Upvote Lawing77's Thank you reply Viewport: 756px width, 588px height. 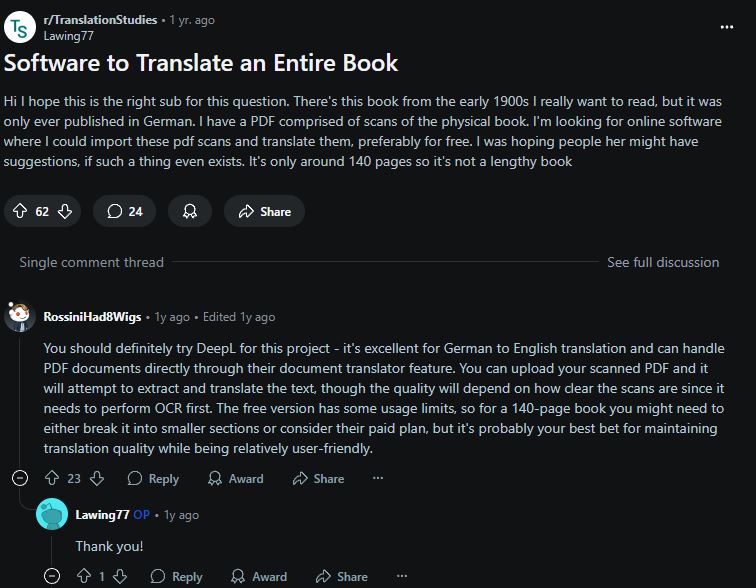click(x=84, y=576)
